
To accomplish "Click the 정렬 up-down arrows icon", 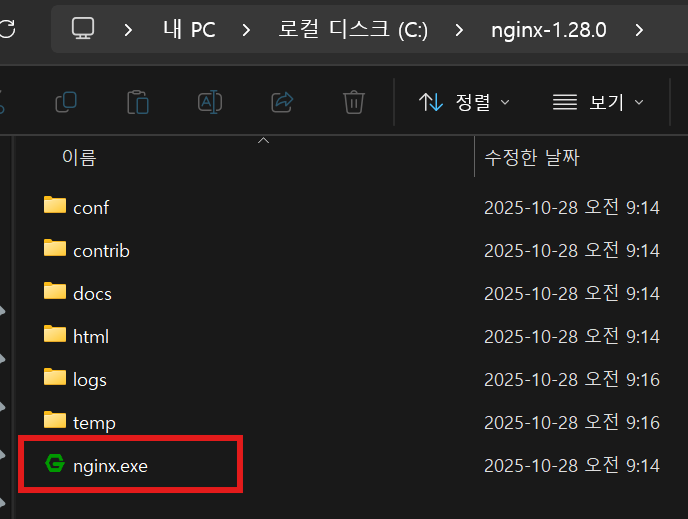I will click(x=430, y=102).
